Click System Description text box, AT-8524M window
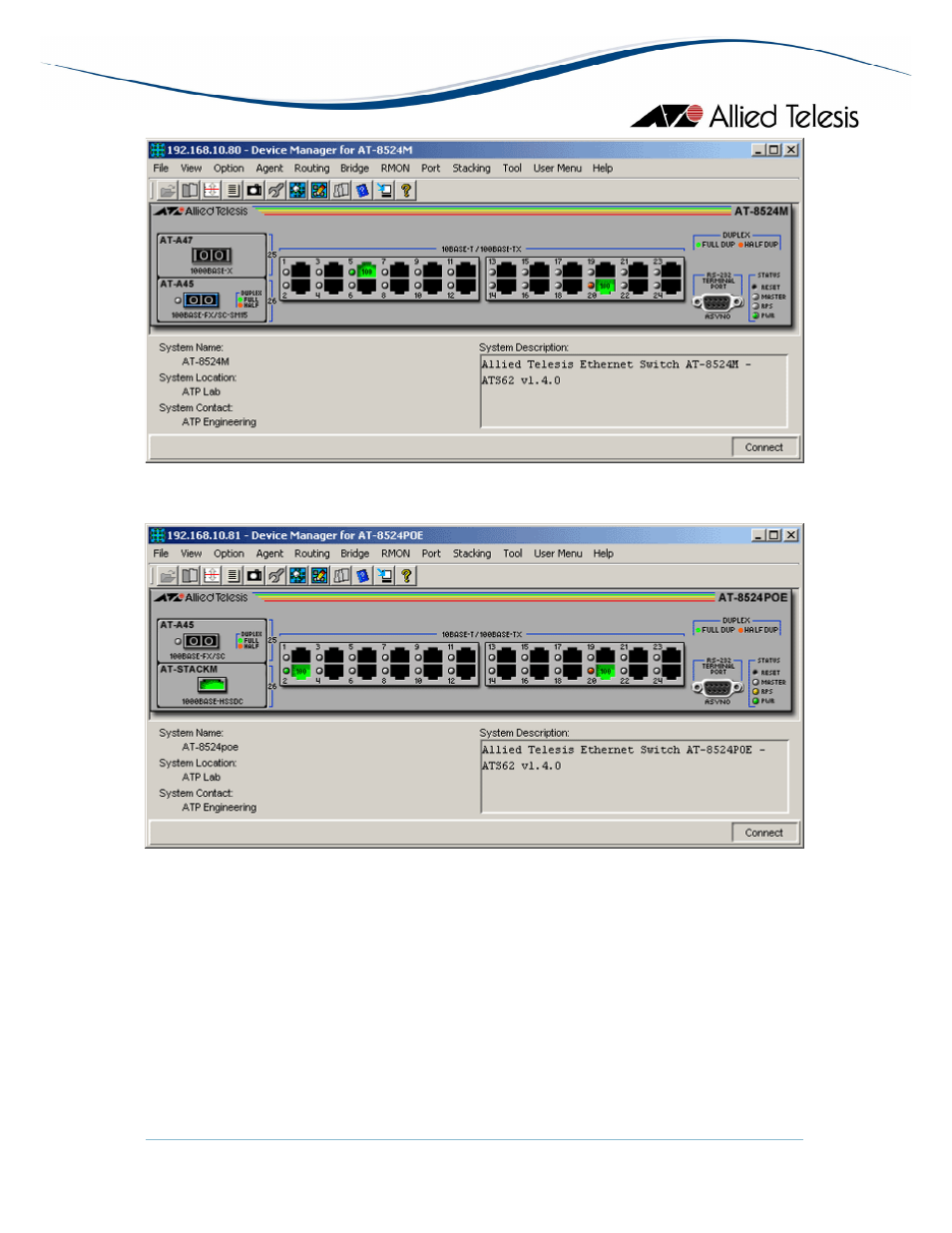 click(634, 391)
